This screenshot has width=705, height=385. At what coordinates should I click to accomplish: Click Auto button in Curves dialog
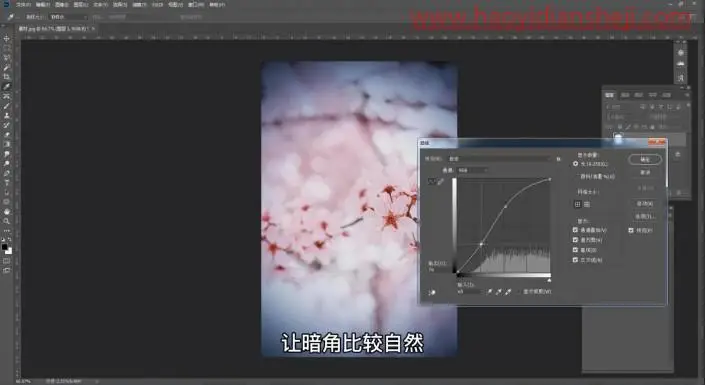click(x=645, y=204)
